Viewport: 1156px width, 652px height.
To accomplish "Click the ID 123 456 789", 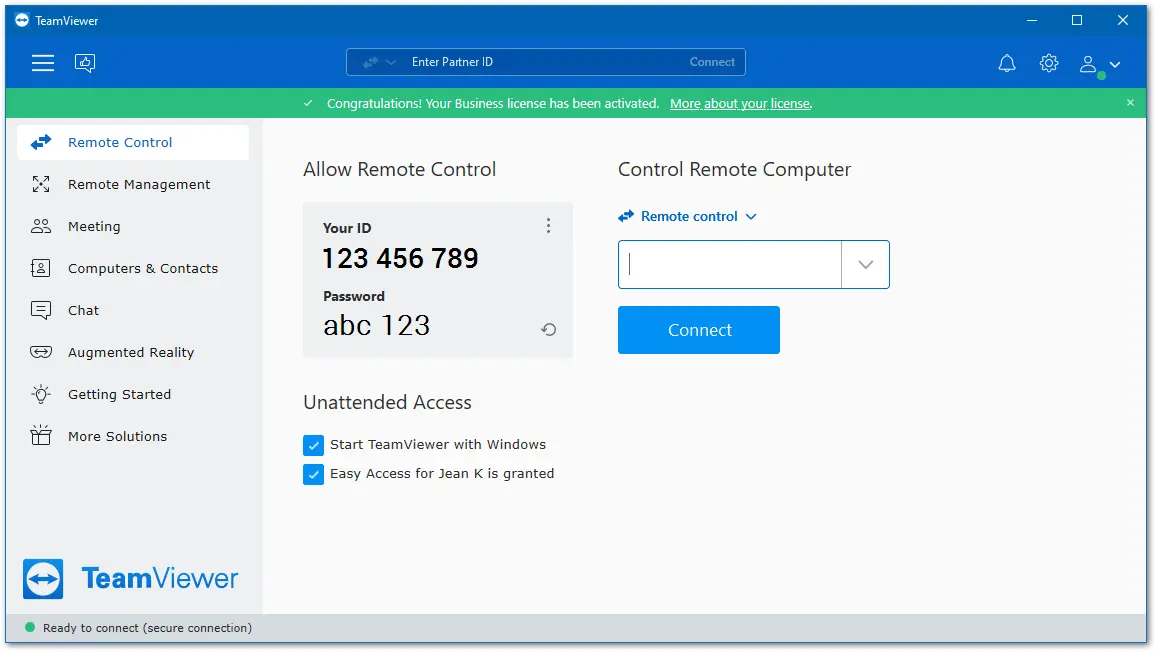I will pyautogui.click(x=400, y=259).
